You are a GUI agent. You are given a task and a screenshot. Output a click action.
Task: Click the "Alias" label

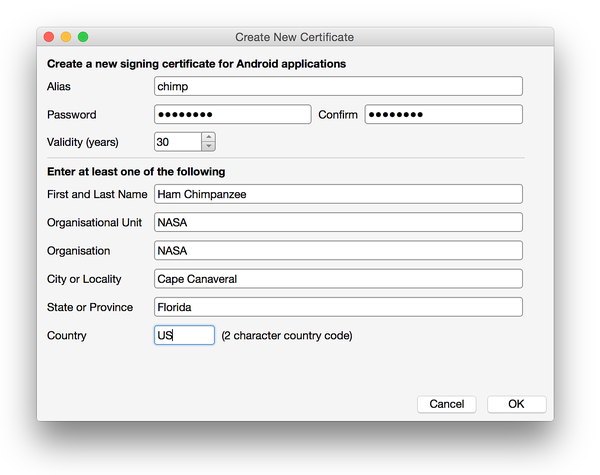(x=59, y=87)
